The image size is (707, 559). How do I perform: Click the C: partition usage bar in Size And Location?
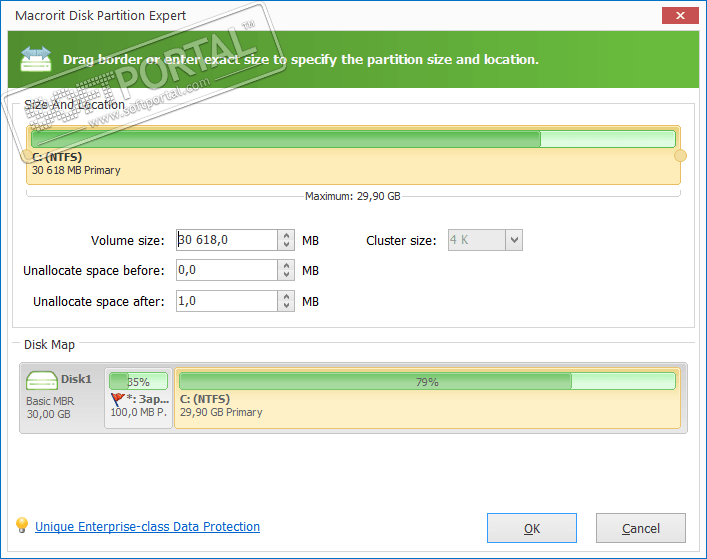354,139
